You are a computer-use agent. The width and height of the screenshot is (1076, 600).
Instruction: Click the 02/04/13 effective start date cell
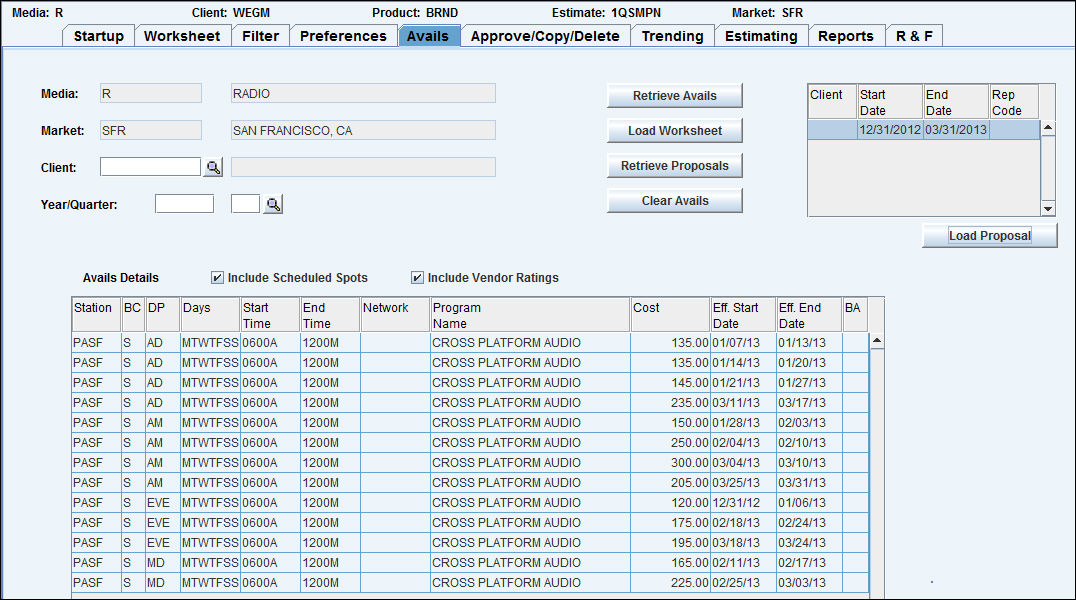(x=743, y=442)
